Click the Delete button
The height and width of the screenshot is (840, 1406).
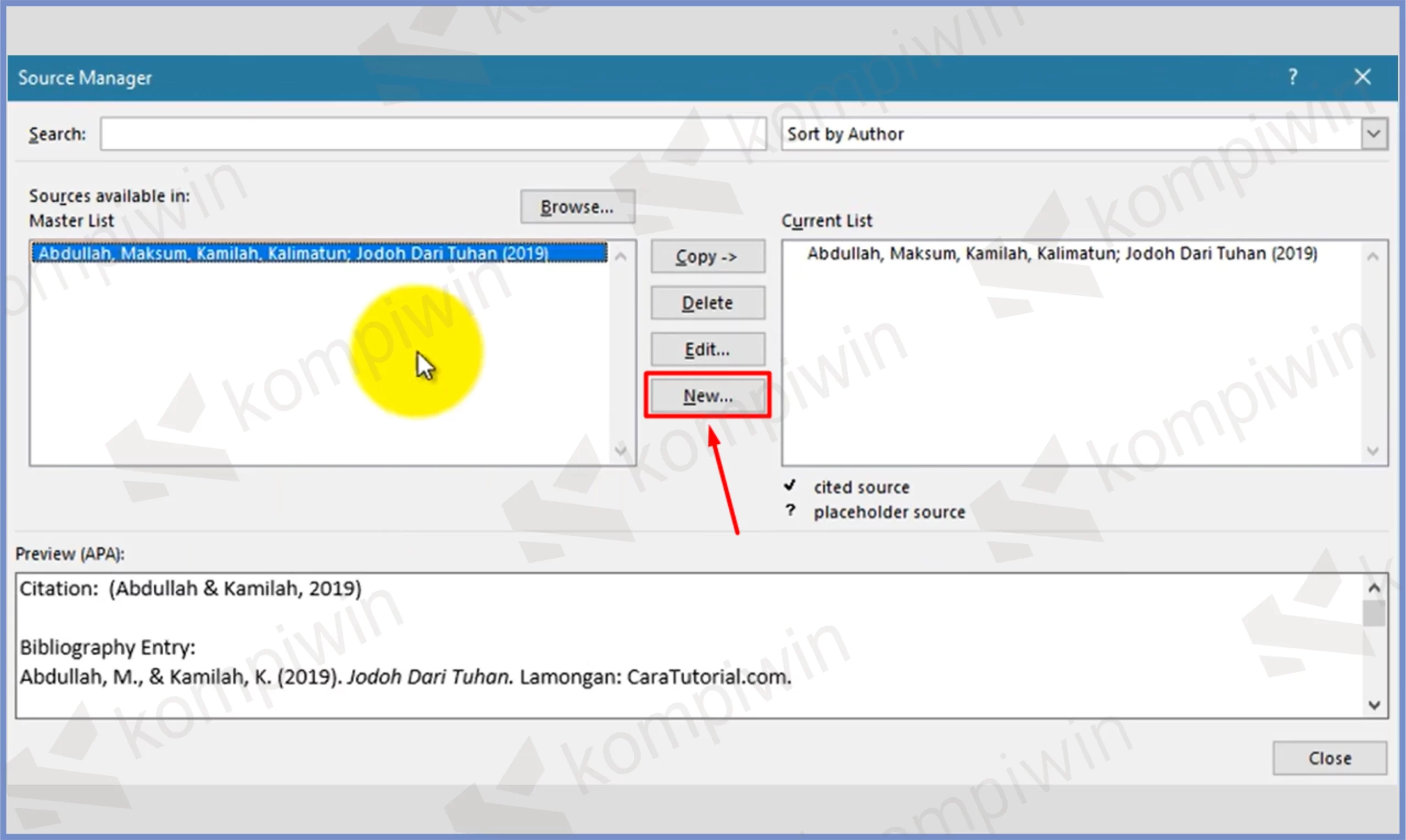click(707, 303)
